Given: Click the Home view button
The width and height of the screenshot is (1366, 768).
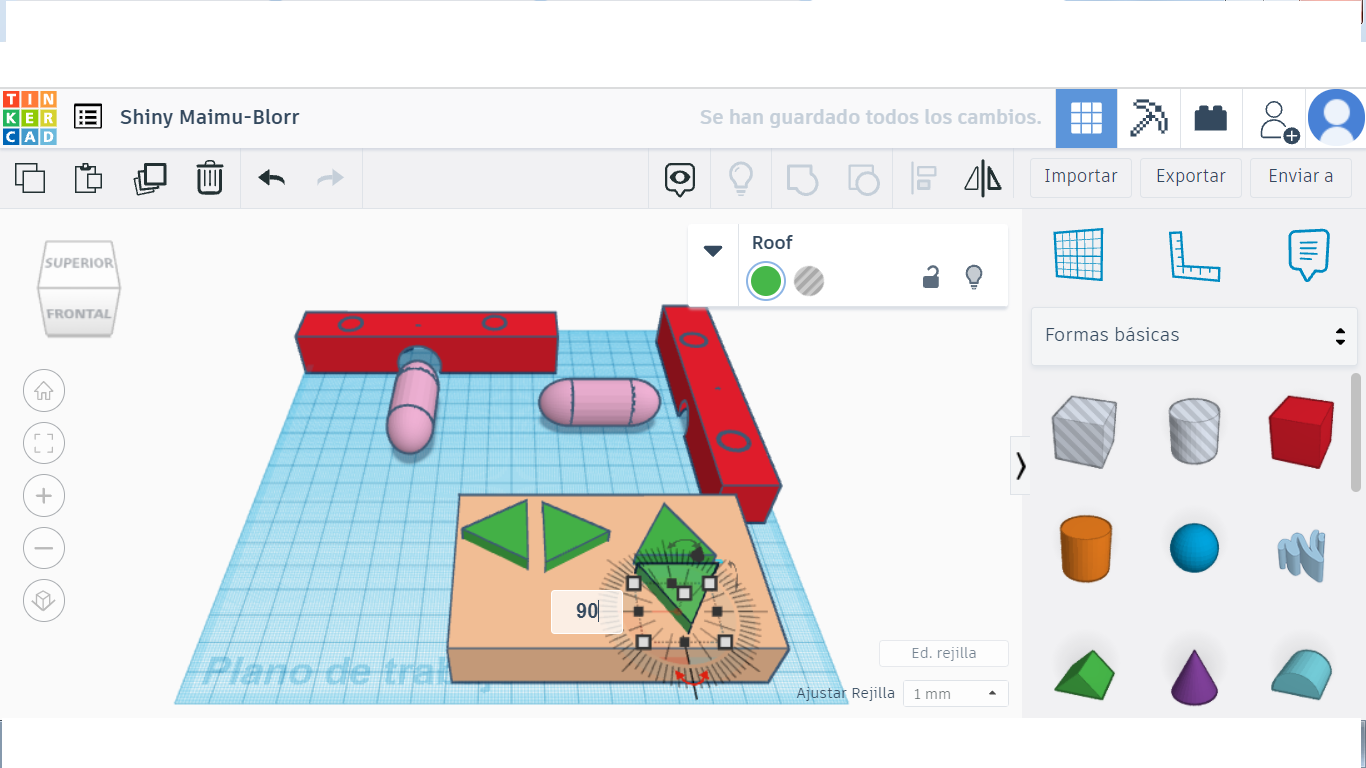Looking at the screenshot, I should (44, 390).
